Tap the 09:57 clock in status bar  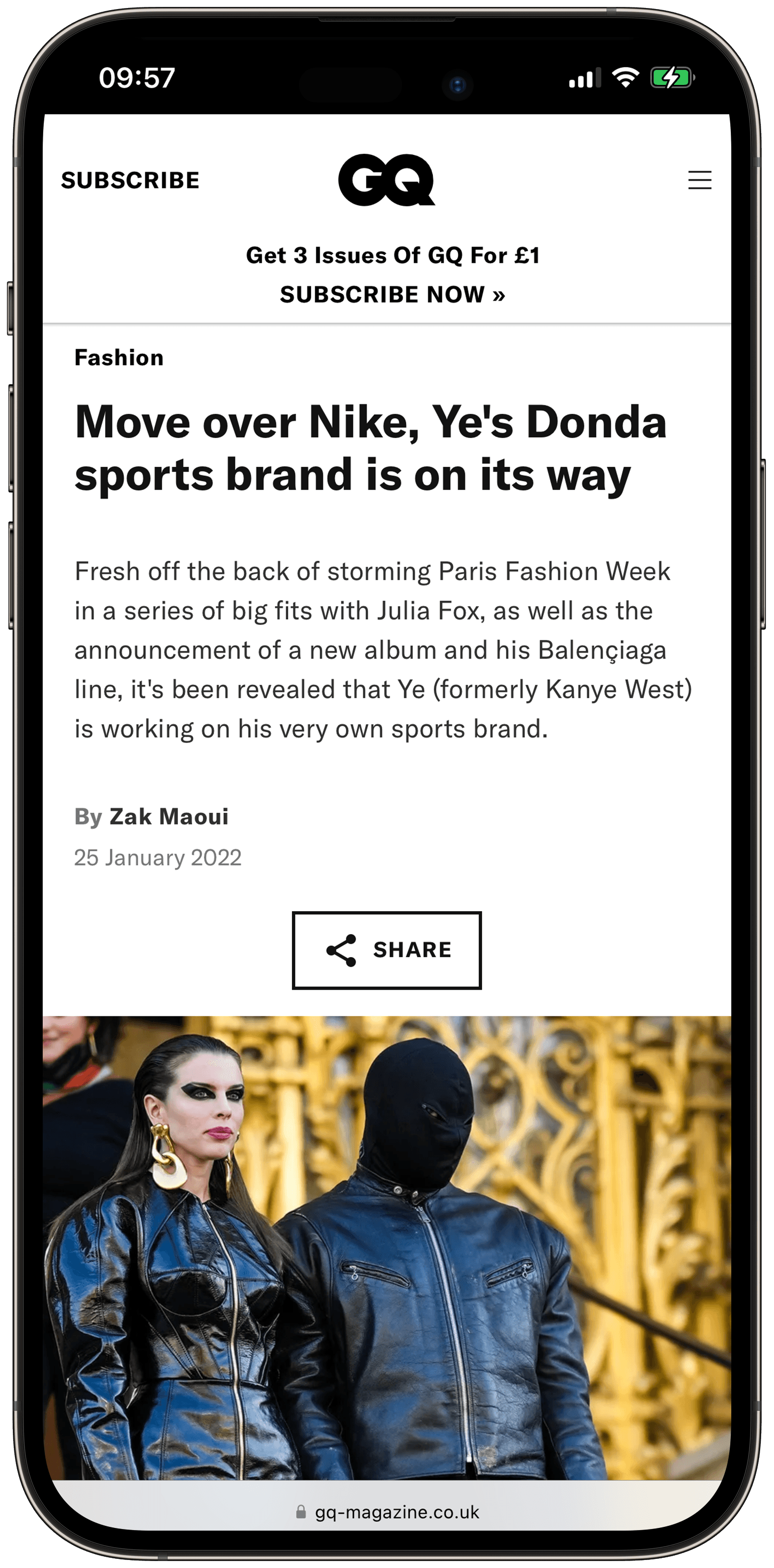[x=137, y=78]
